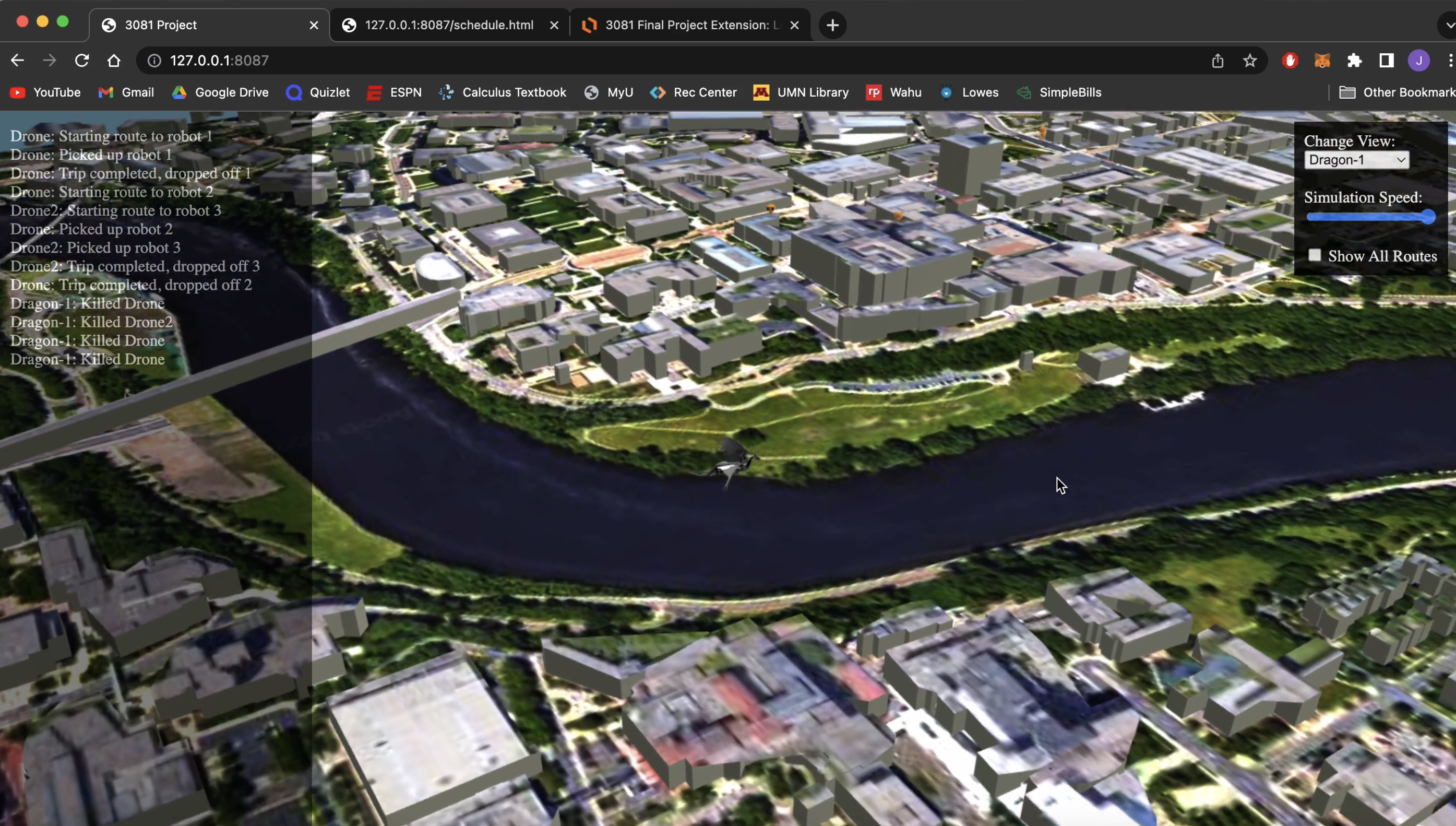Image resolution: width=1456 pixels, height=826 pixels.
Task: View site information icon in address bar
Action: tap(154, 60)
